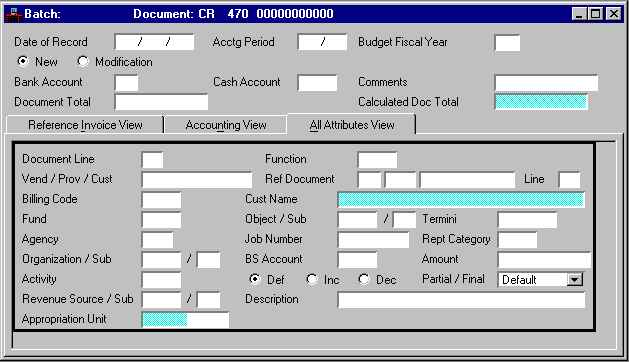Click the Ref Document Line field
This screenshot has height=362, width=629.
tap(569, 180)
